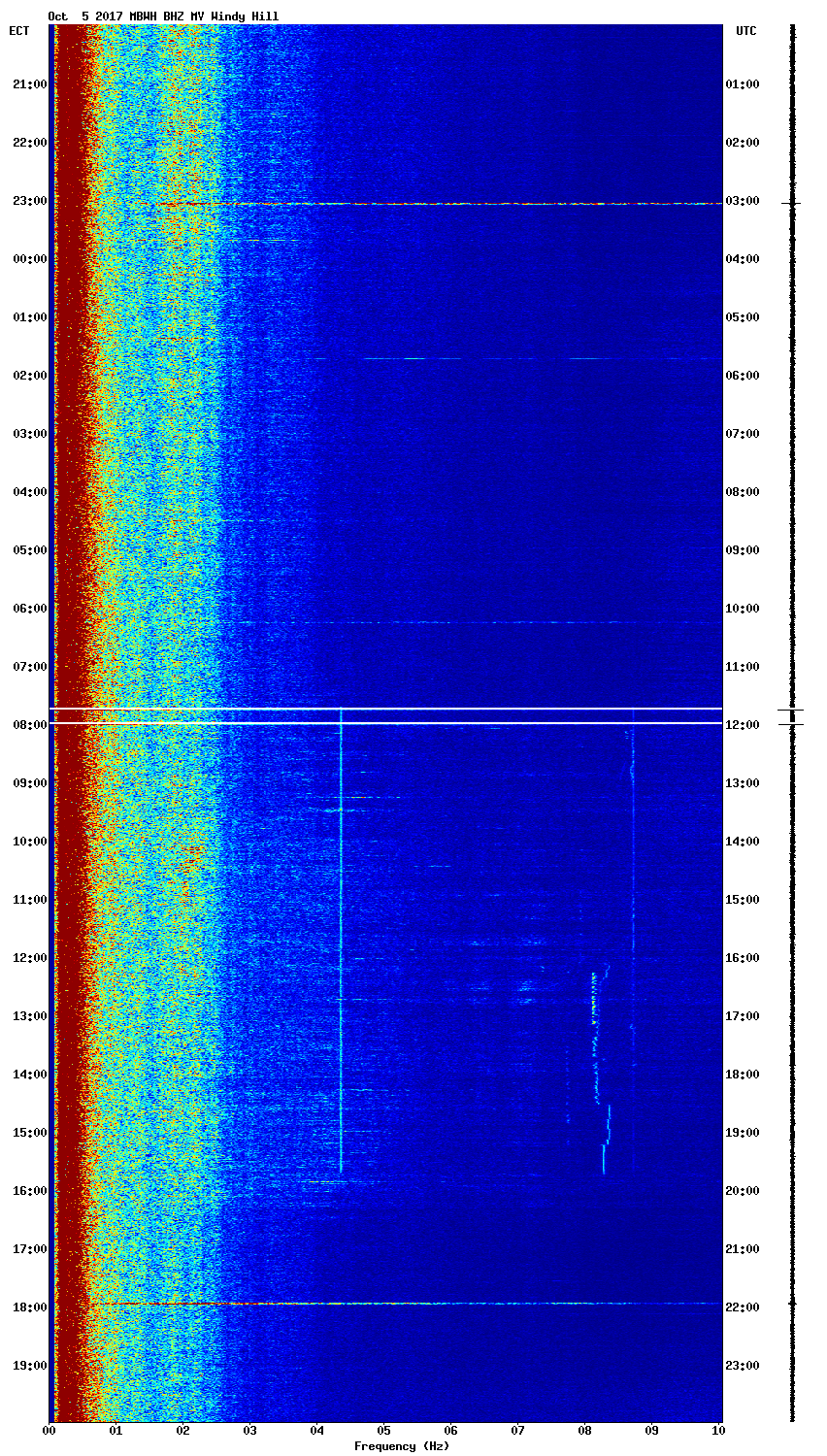Click the title text 'Oct 5 2017 MBWH BHZ MV Windy Hill'

pos(163,17)
